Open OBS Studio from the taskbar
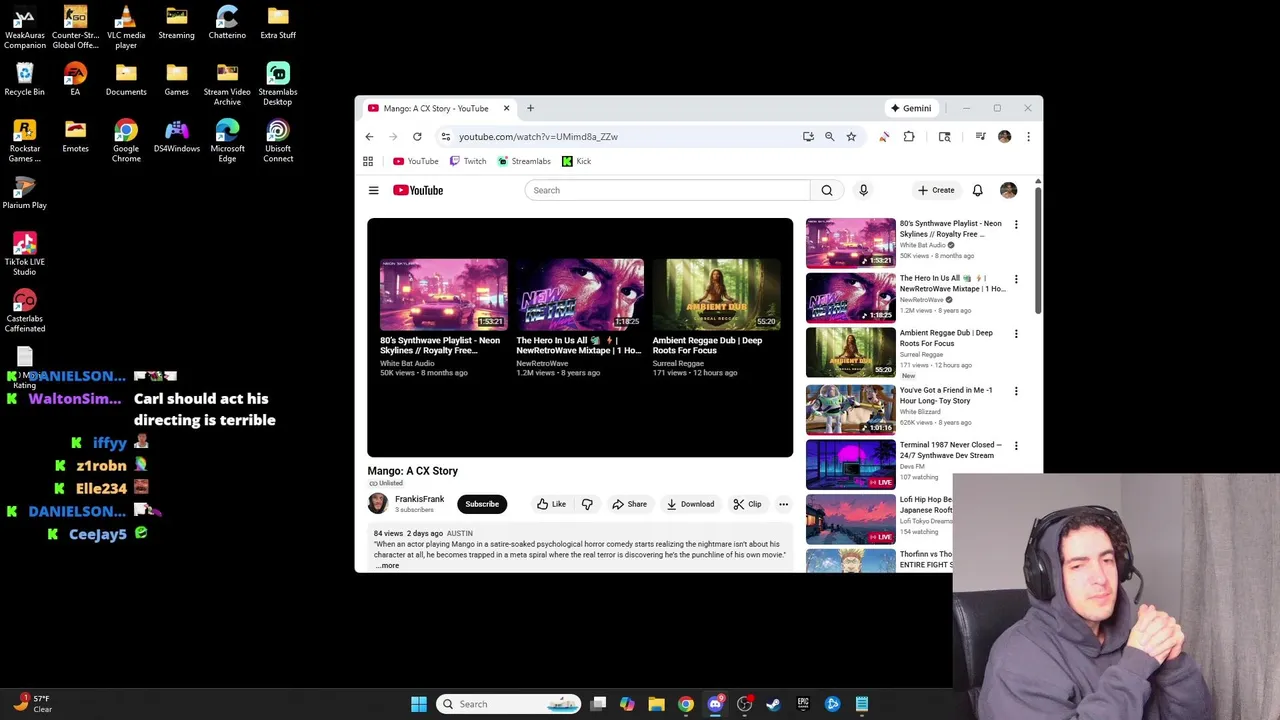 coord(744,704)
